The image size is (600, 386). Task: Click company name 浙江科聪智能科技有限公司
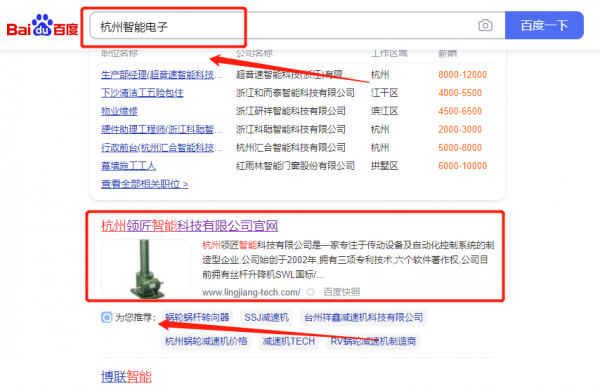tap(290, 129)
